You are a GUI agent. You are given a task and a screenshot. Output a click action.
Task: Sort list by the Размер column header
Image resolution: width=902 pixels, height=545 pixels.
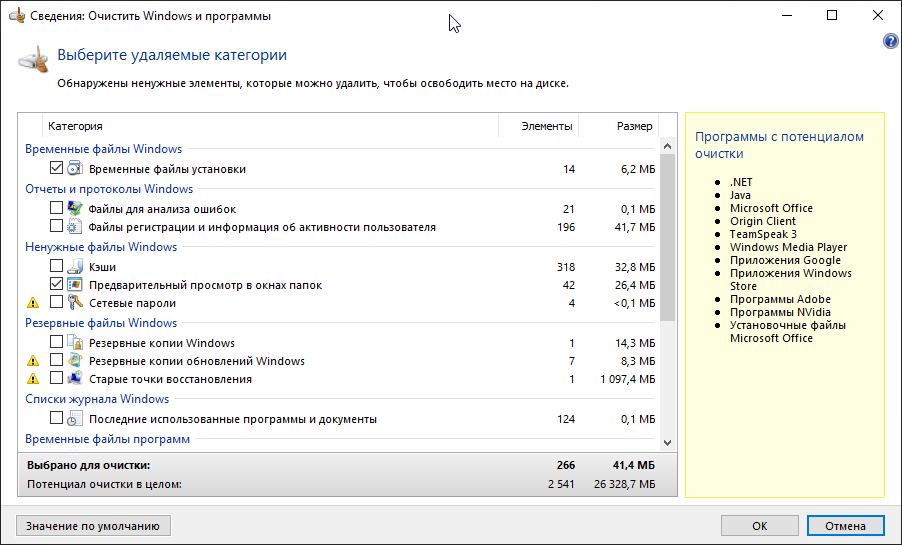click(634, 126)
